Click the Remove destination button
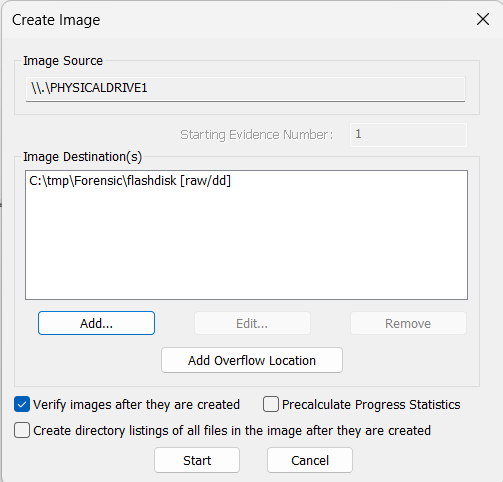The height and width of the screenshot is (482, 503). [x=408, y=323]
